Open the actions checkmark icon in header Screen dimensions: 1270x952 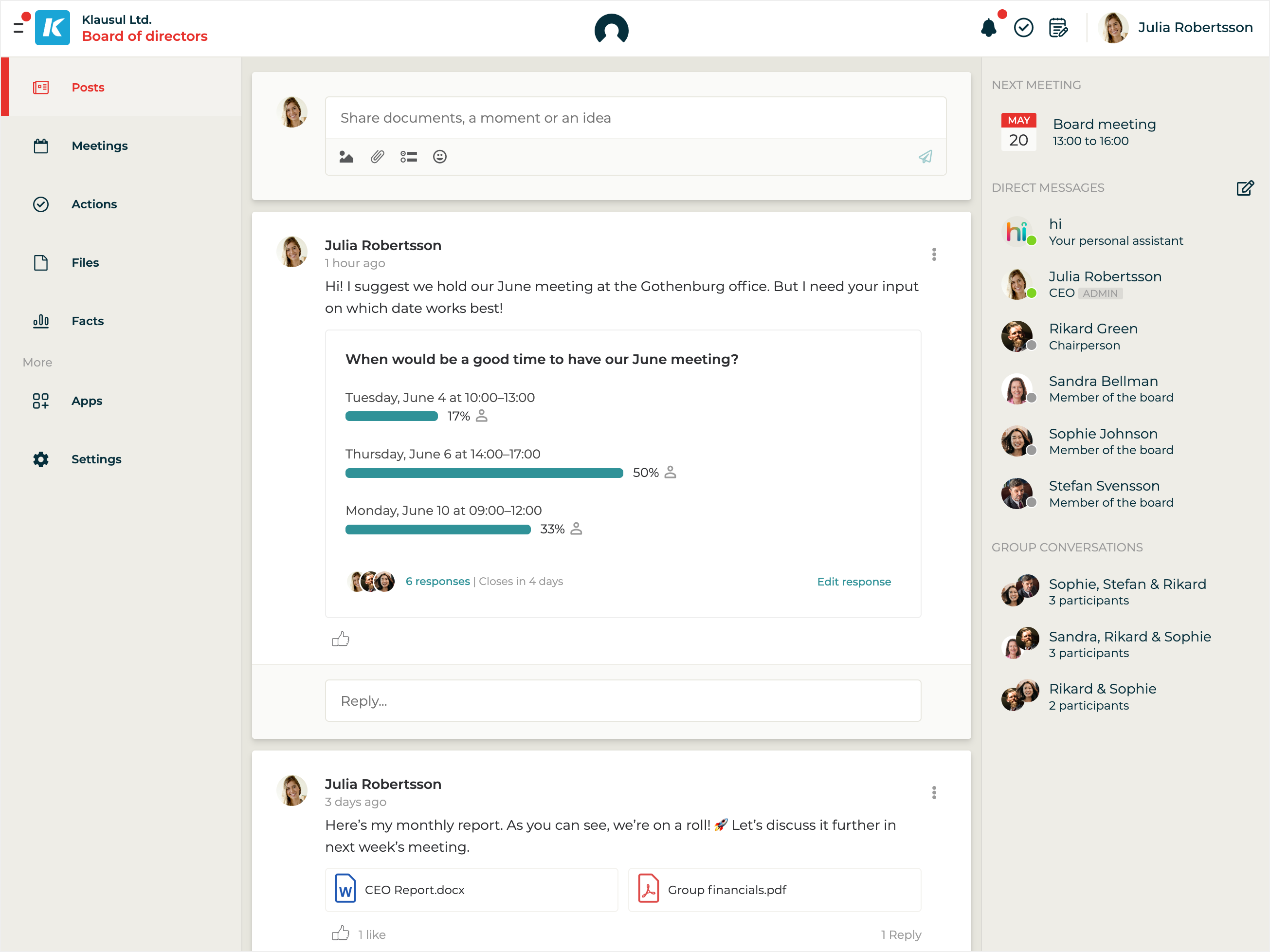click(1023, 28)
